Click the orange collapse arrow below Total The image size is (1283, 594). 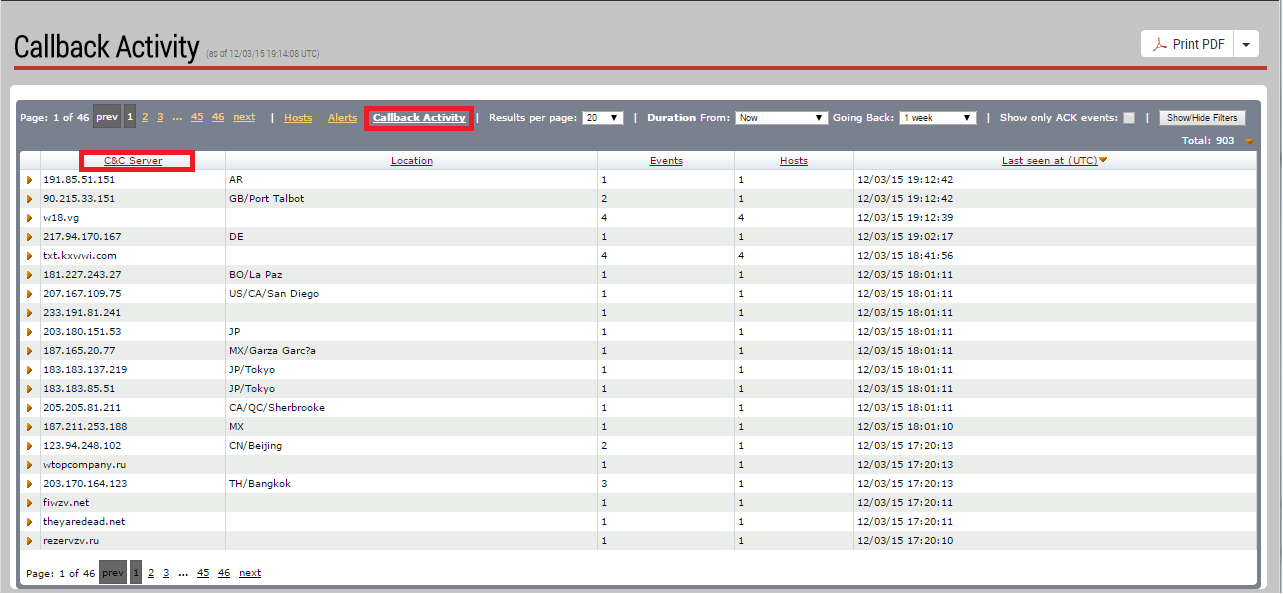[x=1249, y=141]
